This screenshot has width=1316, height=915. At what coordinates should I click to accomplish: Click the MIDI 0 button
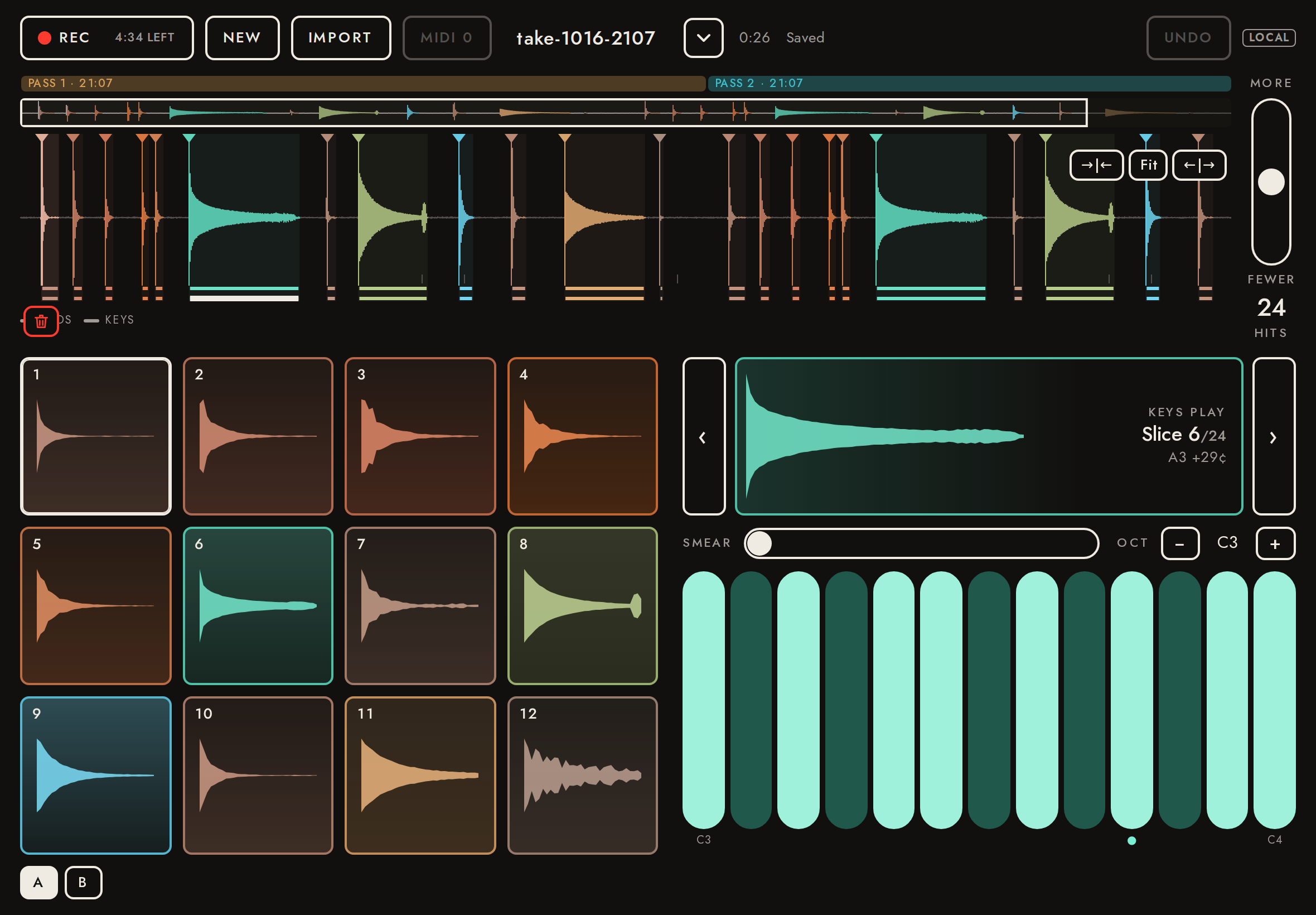pos(446,38)
